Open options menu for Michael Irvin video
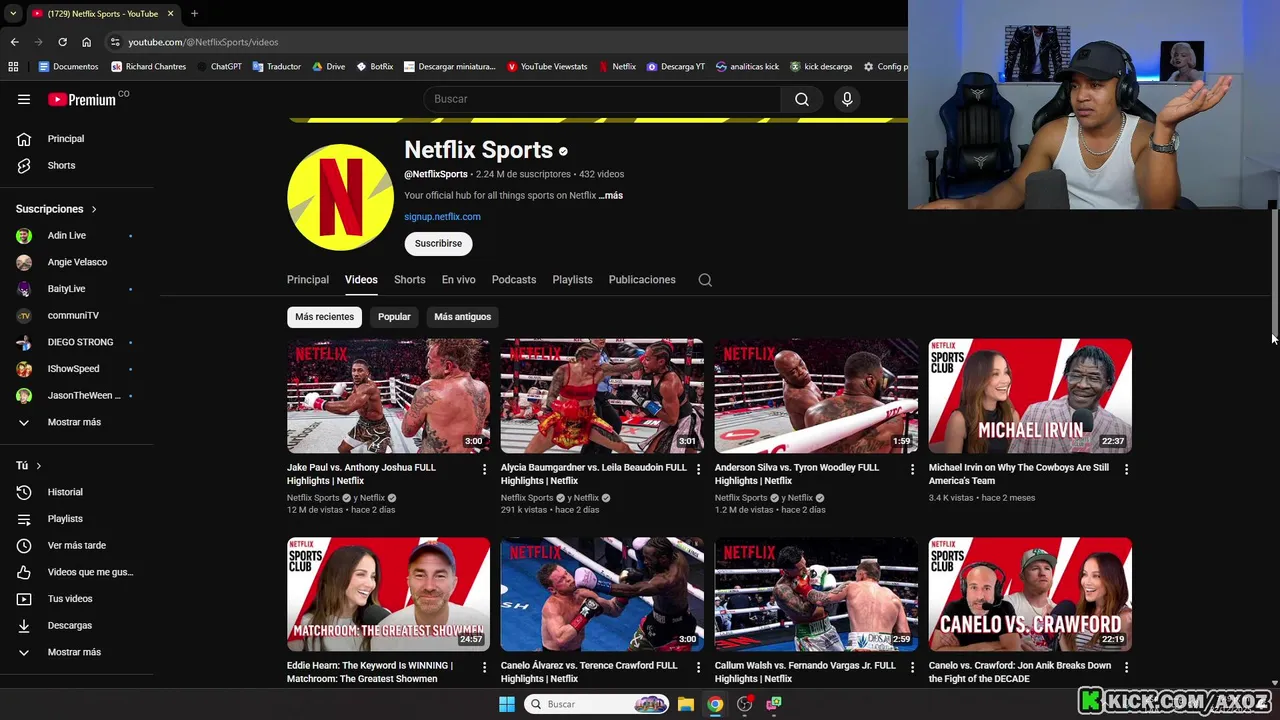The image size is (1280, 720). pyautogui.click(x=1127, y=469)
